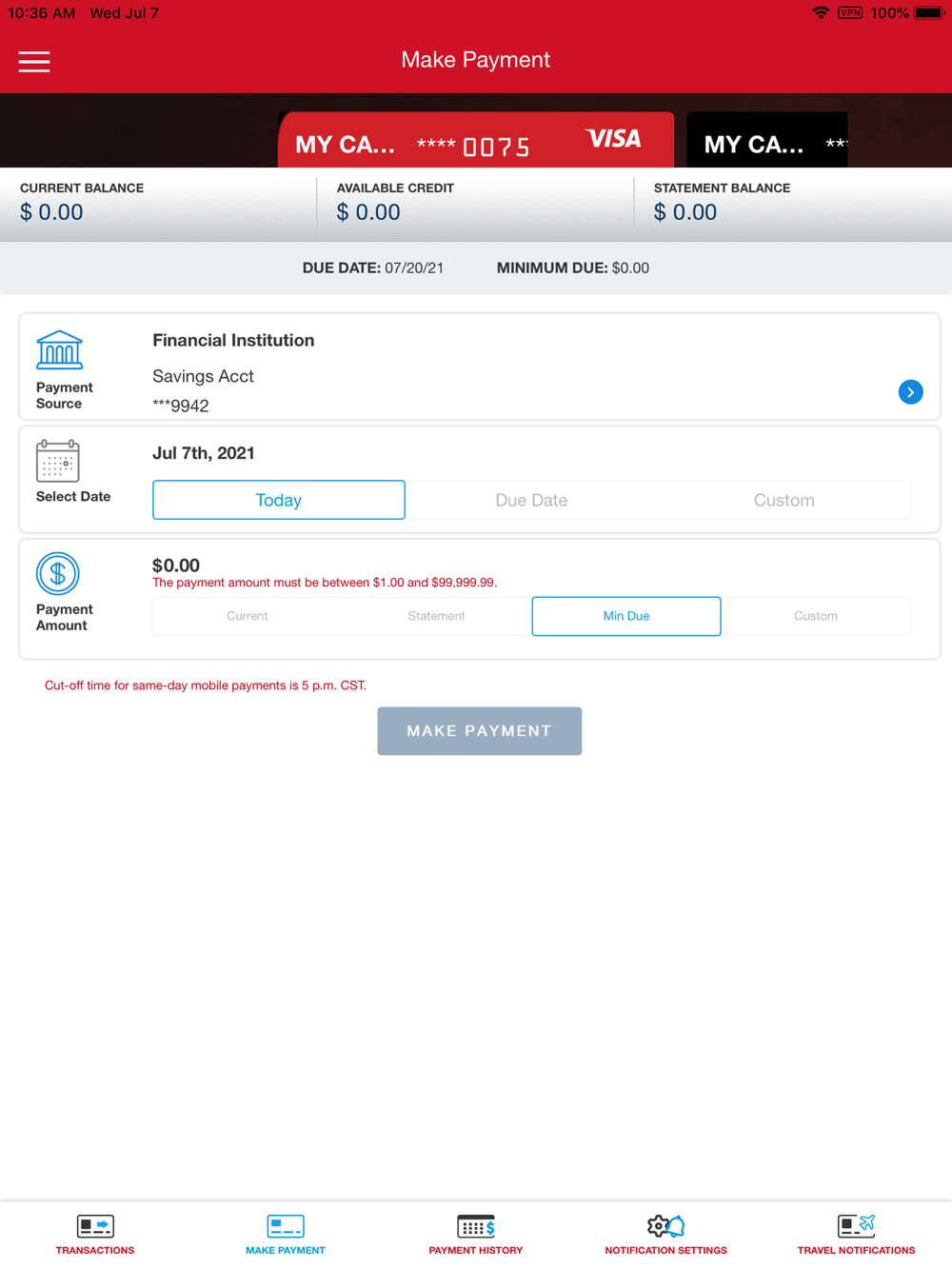Screen dimensions: 952x1270
Task: Choose Due Date as payment date
Action: click(x=531, y=500)
